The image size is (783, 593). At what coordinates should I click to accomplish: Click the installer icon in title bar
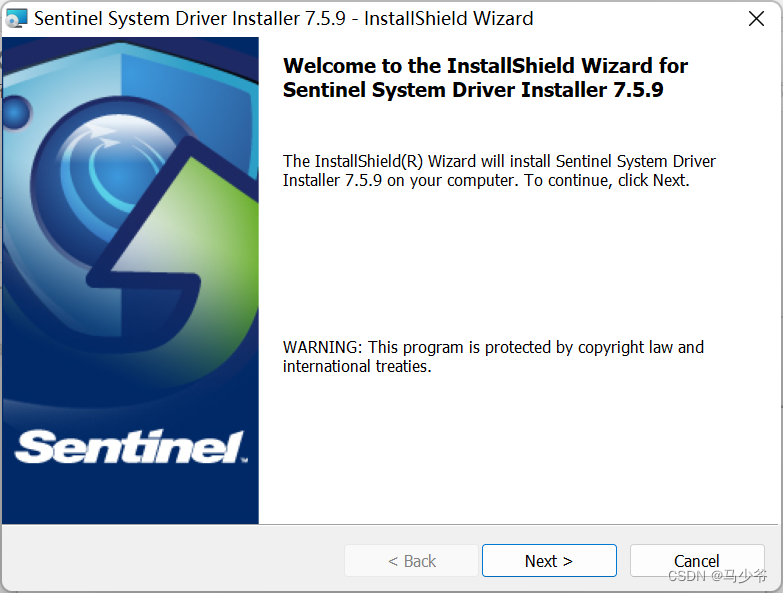coord(16,18)
